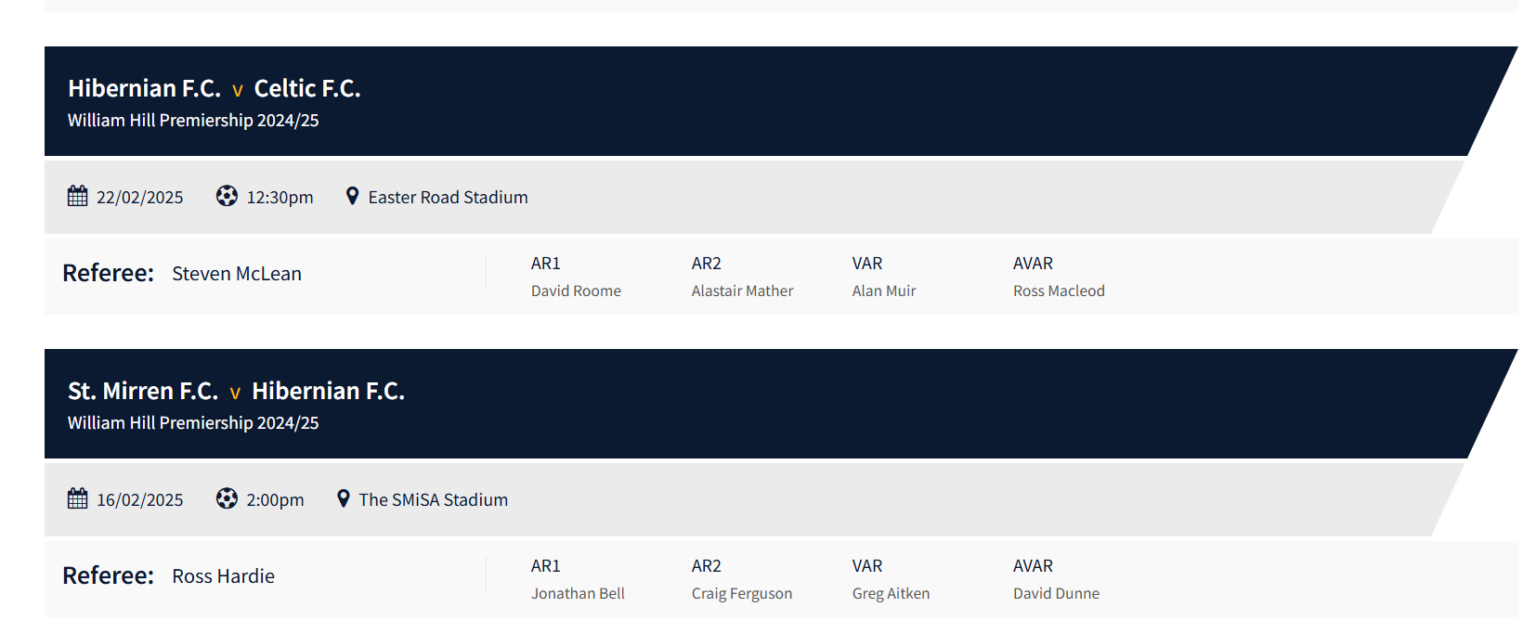Click AVAR official Ross Macleod

[1059, 291]
